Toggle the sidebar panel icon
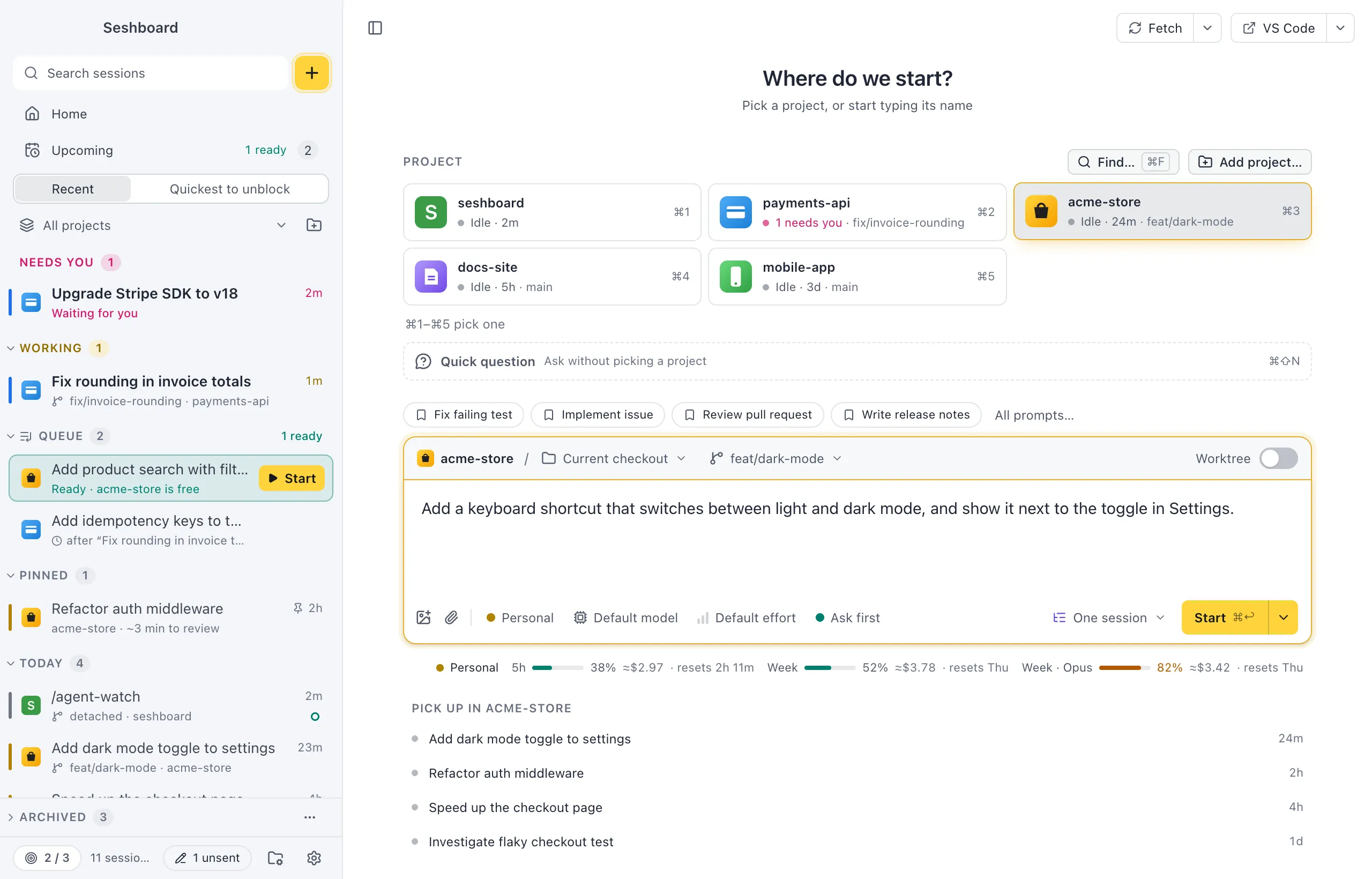Screen dimensions: 1372x879 tap(375, 28)
